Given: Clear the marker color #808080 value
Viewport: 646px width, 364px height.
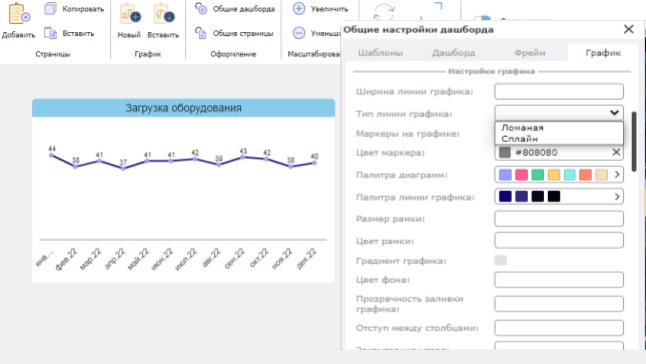Looking at the screenshot, I should [616, 152].
